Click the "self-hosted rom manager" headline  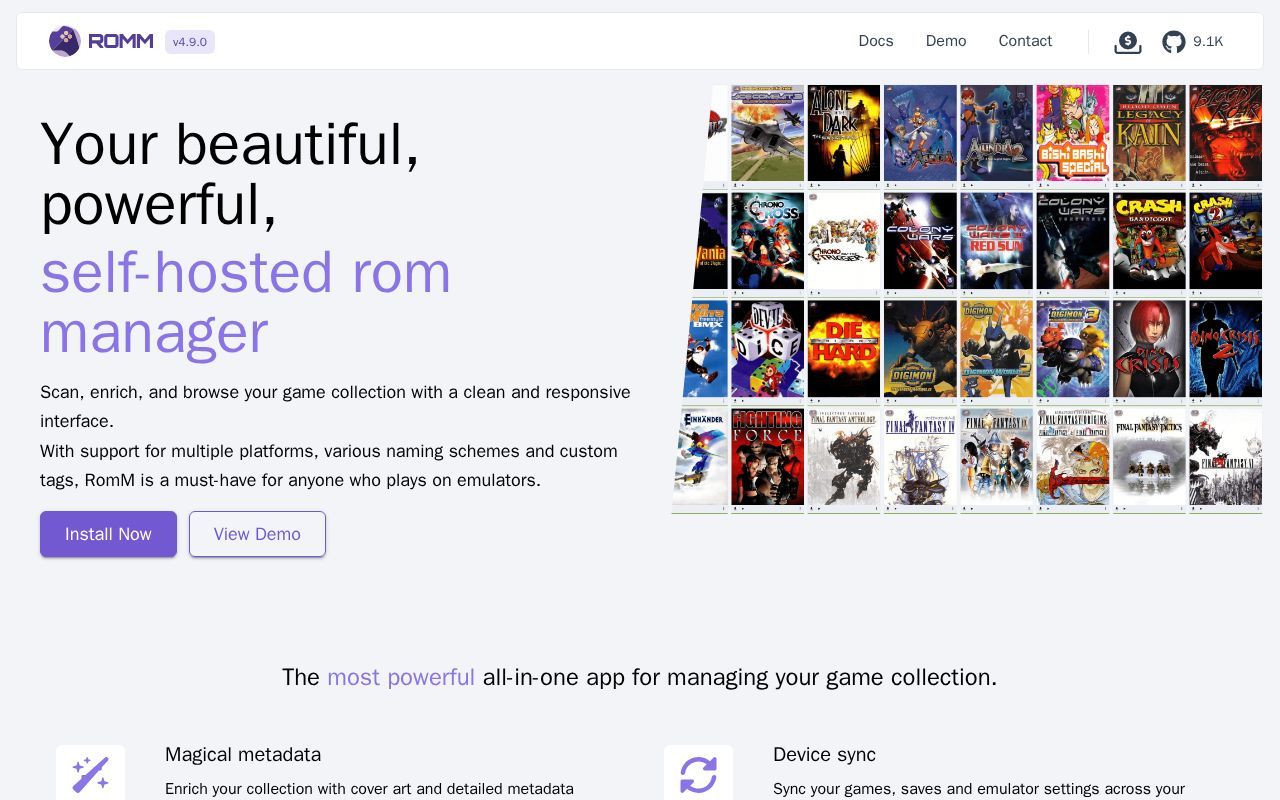pos(246,302)
